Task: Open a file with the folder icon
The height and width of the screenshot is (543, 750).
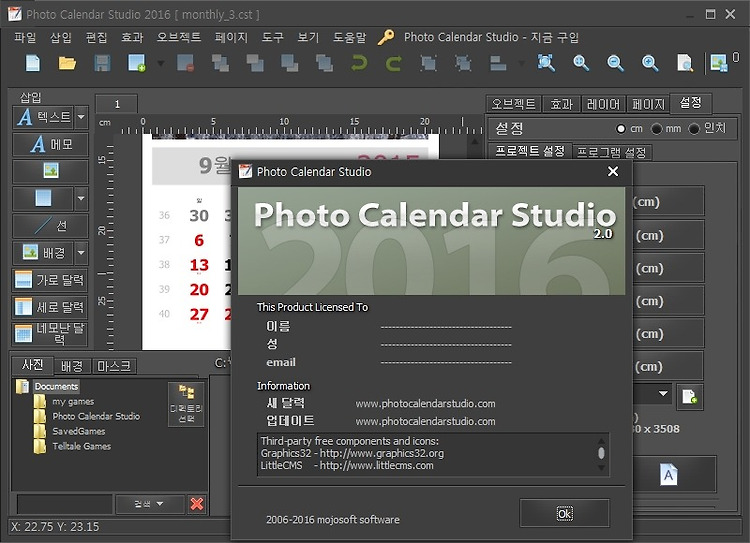Action: (x=67, y=63)
